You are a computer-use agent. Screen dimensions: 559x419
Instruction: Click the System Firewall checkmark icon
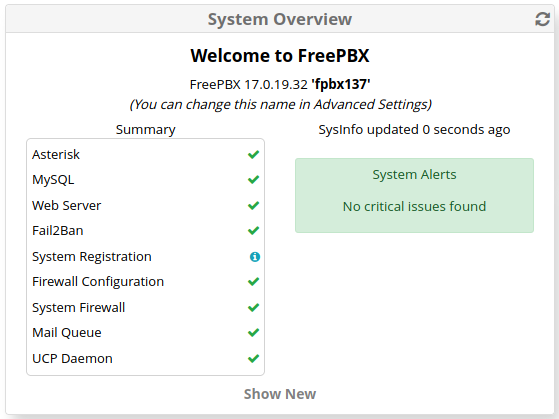click(253, 307)
